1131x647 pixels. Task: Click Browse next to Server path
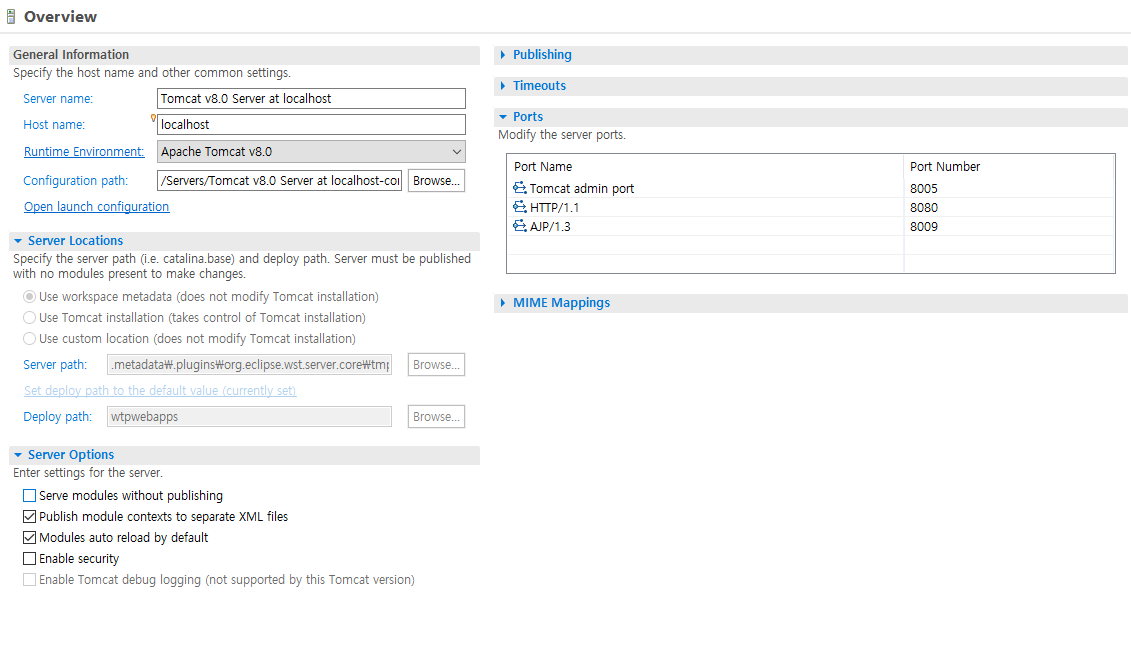pos(436,364)
